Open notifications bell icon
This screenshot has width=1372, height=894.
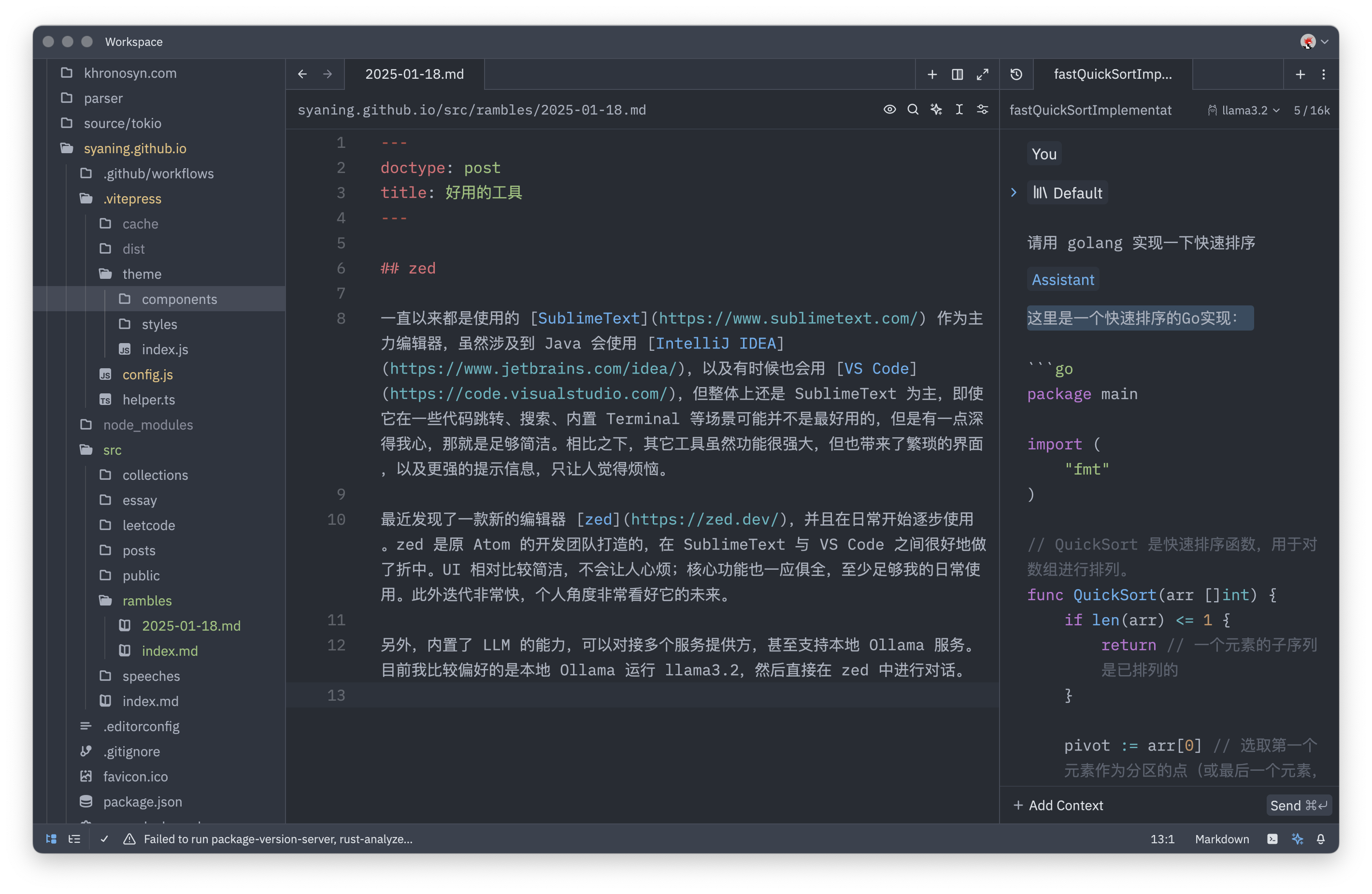tap(1320, 838)
